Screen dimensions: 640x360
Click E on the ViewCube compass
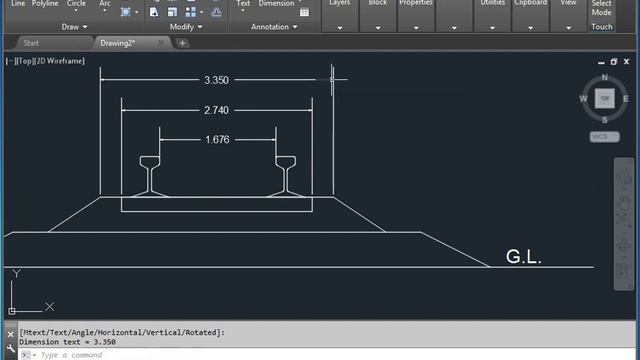click(626, 99)
